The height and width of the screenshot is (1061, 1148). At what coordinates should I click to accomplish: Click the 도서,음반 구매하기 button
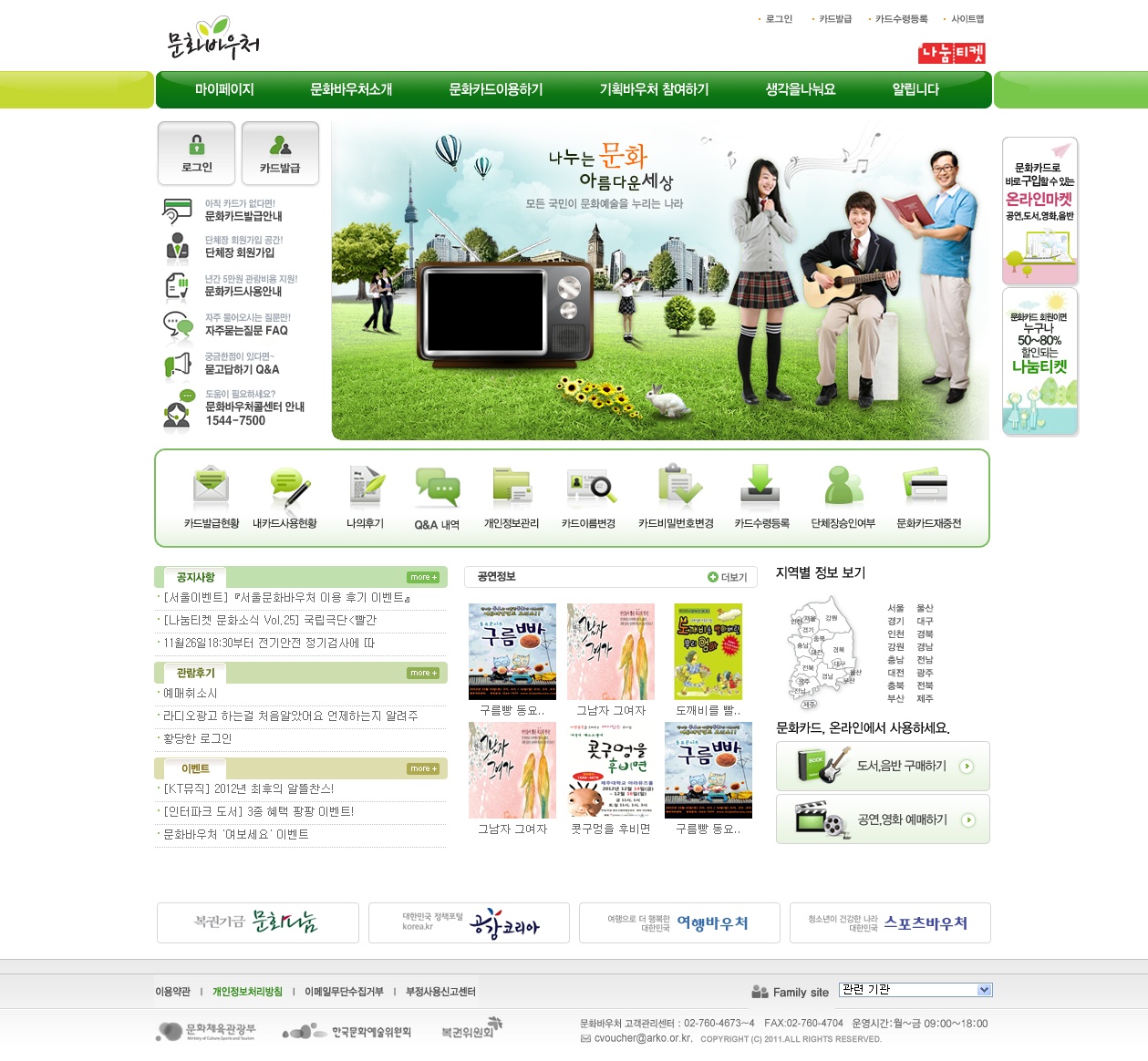[882, 766]
